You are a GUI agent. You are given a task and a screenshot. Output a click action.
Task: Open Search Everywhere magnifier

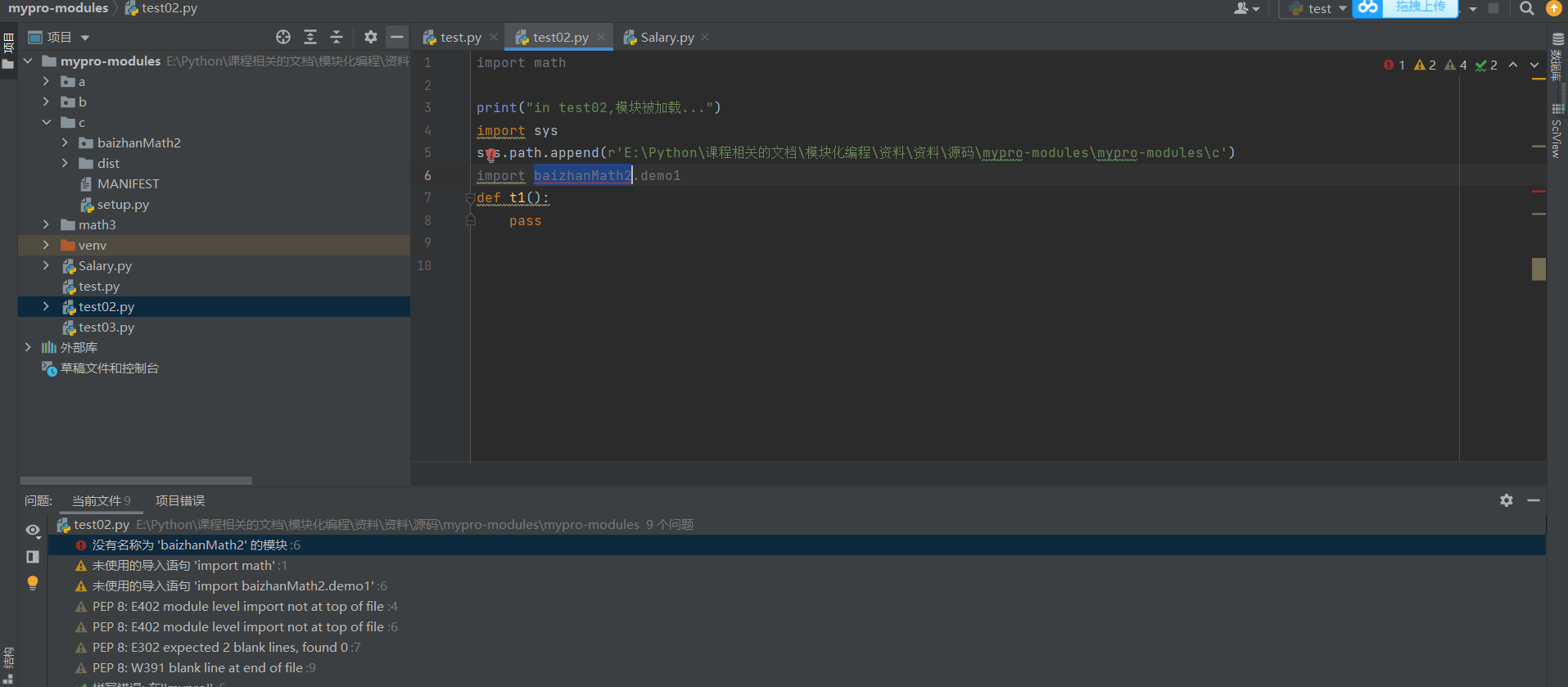(1526, 8)
